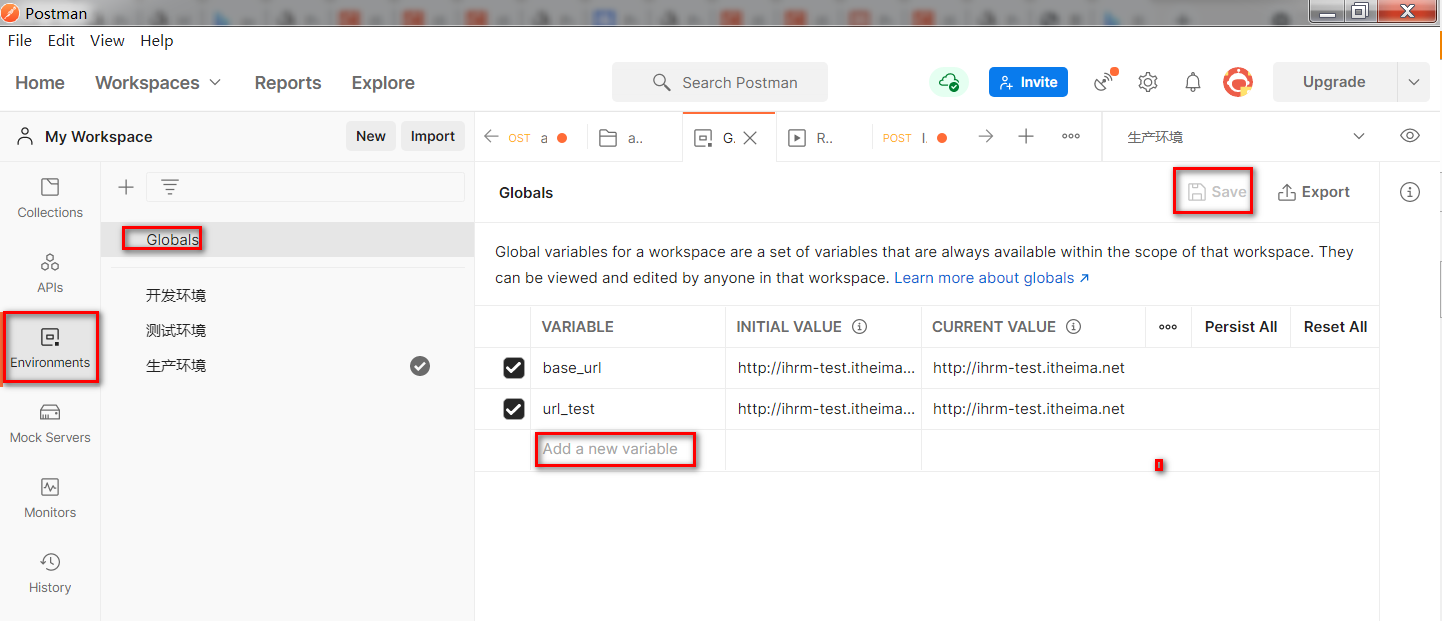Click the Invite button
Viewport: 1442px width, 621px height.
point(1028,82)
